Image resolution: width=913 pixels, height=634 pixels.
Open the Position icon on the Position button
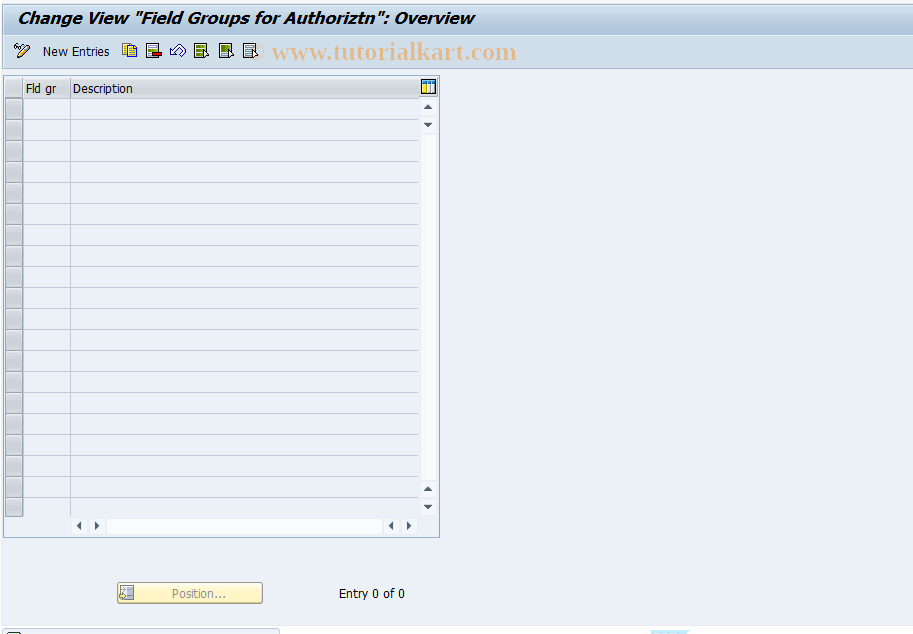click(x=127, y=592)
